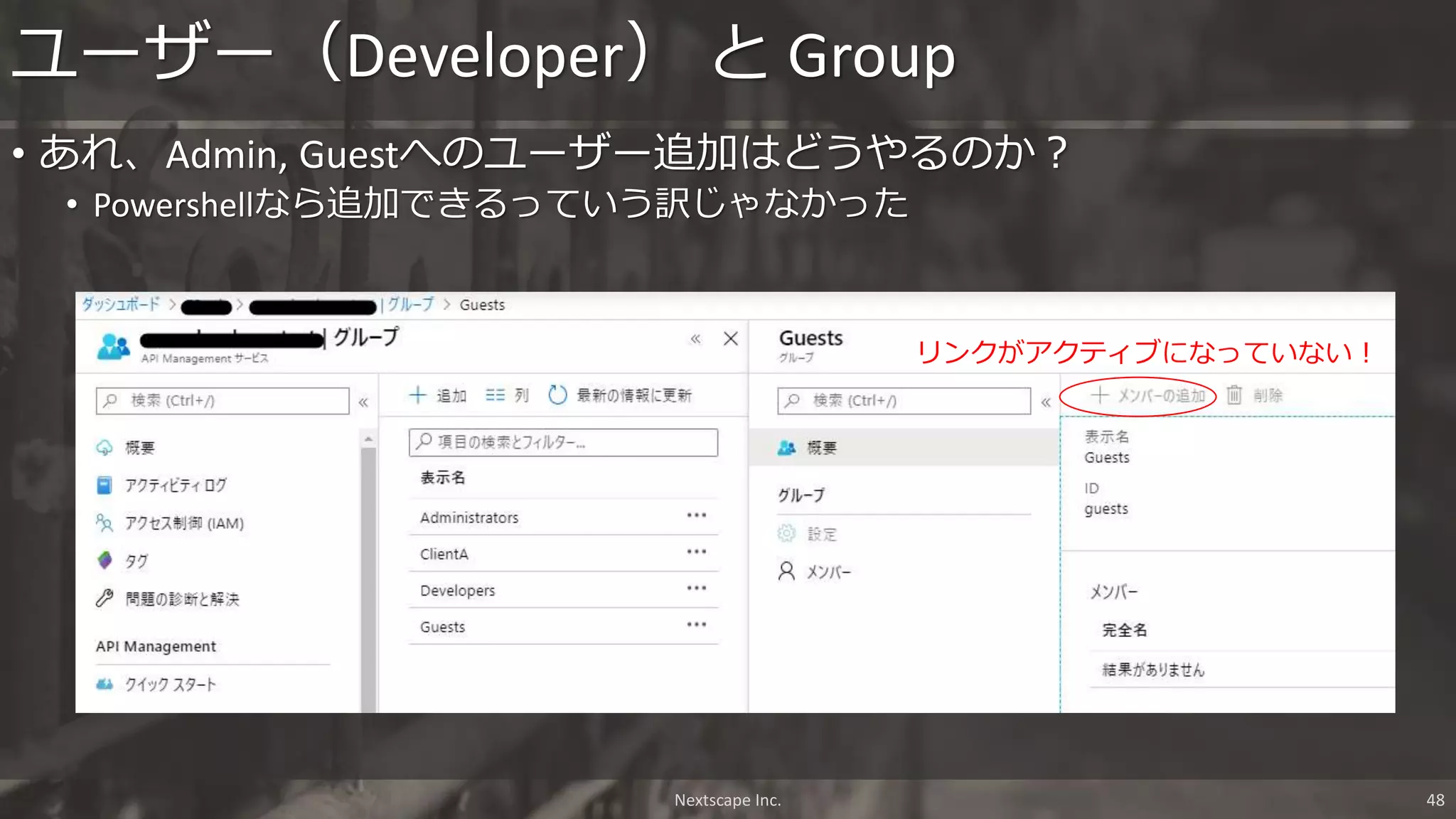Select 概要 in Guests blade menu
Image resolution: width=1456 pixels, height=819 pixels.
click(904, 447)
